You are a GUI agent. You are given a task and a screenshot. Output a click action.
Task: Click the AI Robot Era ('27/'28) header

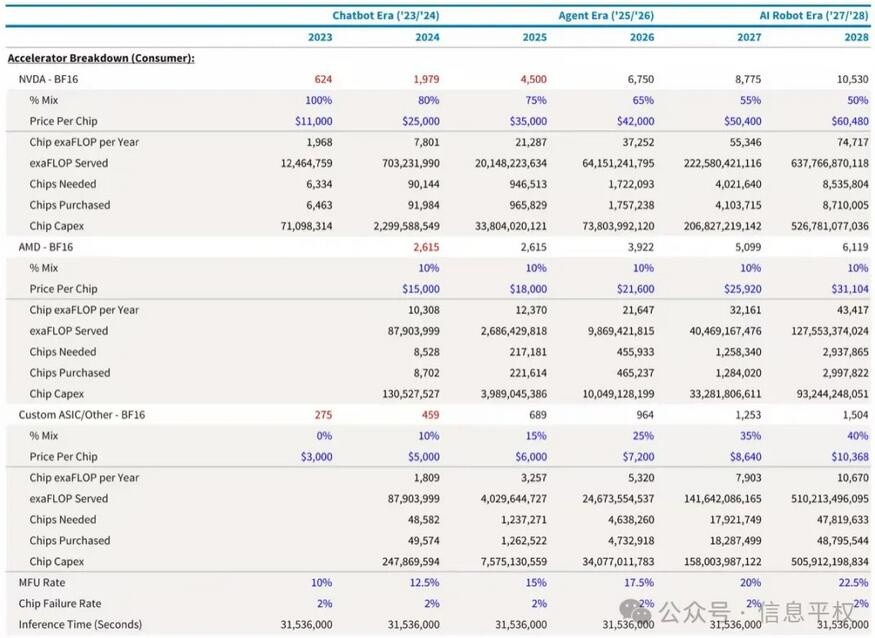pyautogui.click(x=810, y=15)
